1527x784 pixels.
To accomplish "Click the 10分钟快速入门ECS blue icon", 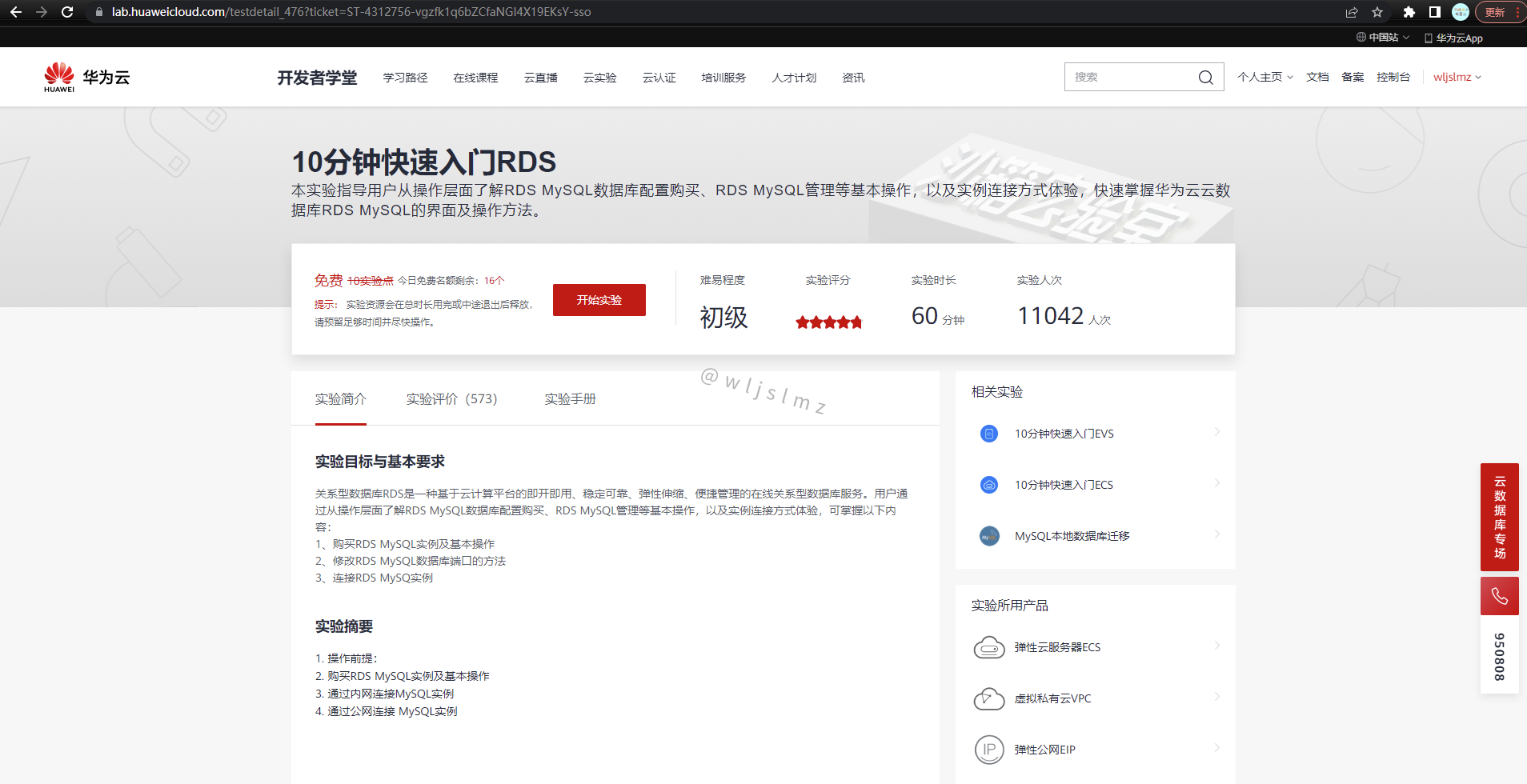I will (989, 485).
